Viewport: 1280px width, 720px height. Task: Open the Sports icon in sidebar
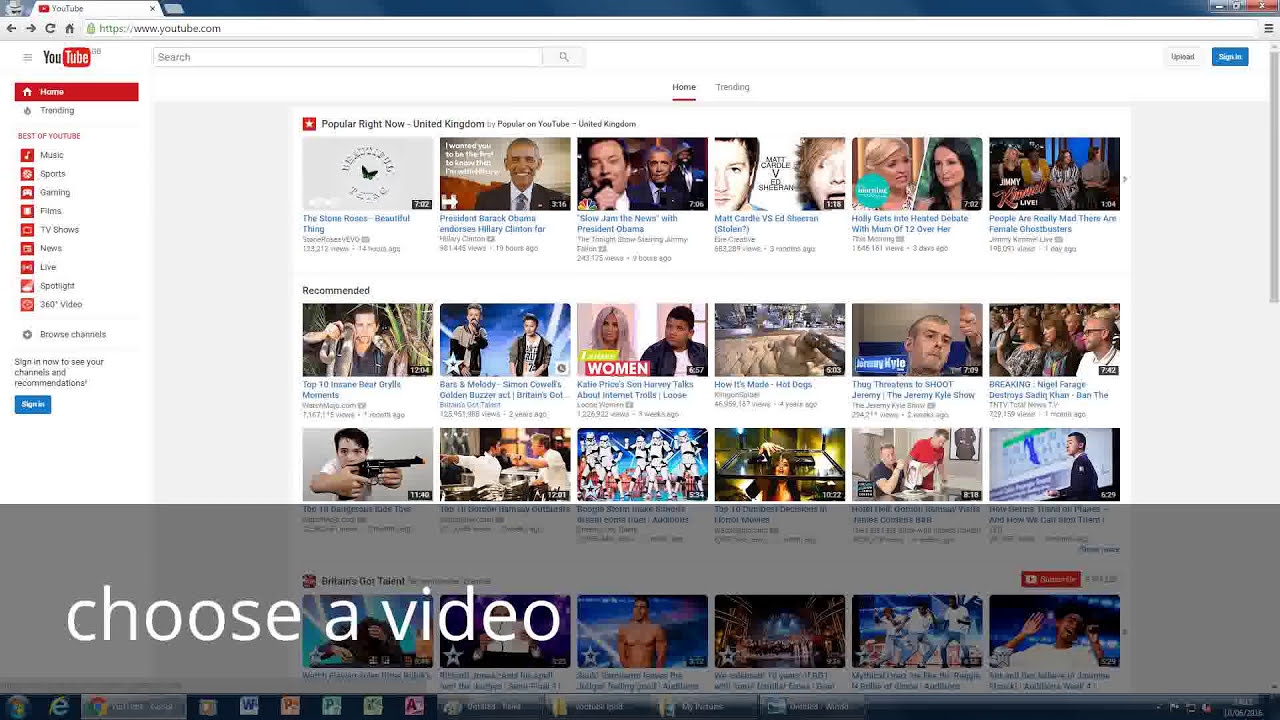pyautogui.click(x=28, y=174)
